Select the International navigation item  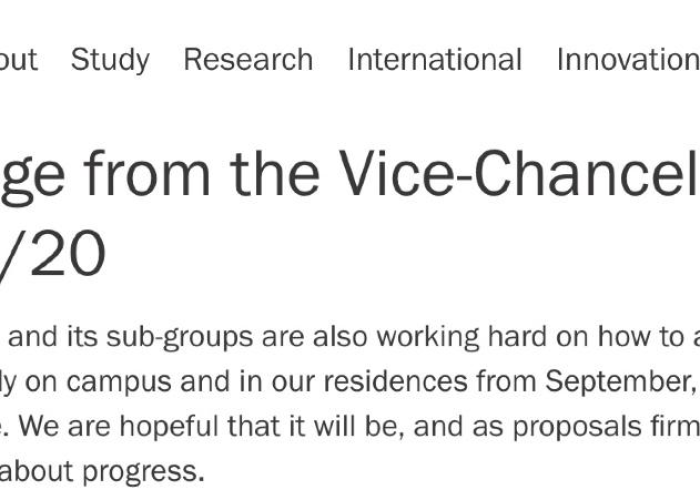tap(435, 59)
